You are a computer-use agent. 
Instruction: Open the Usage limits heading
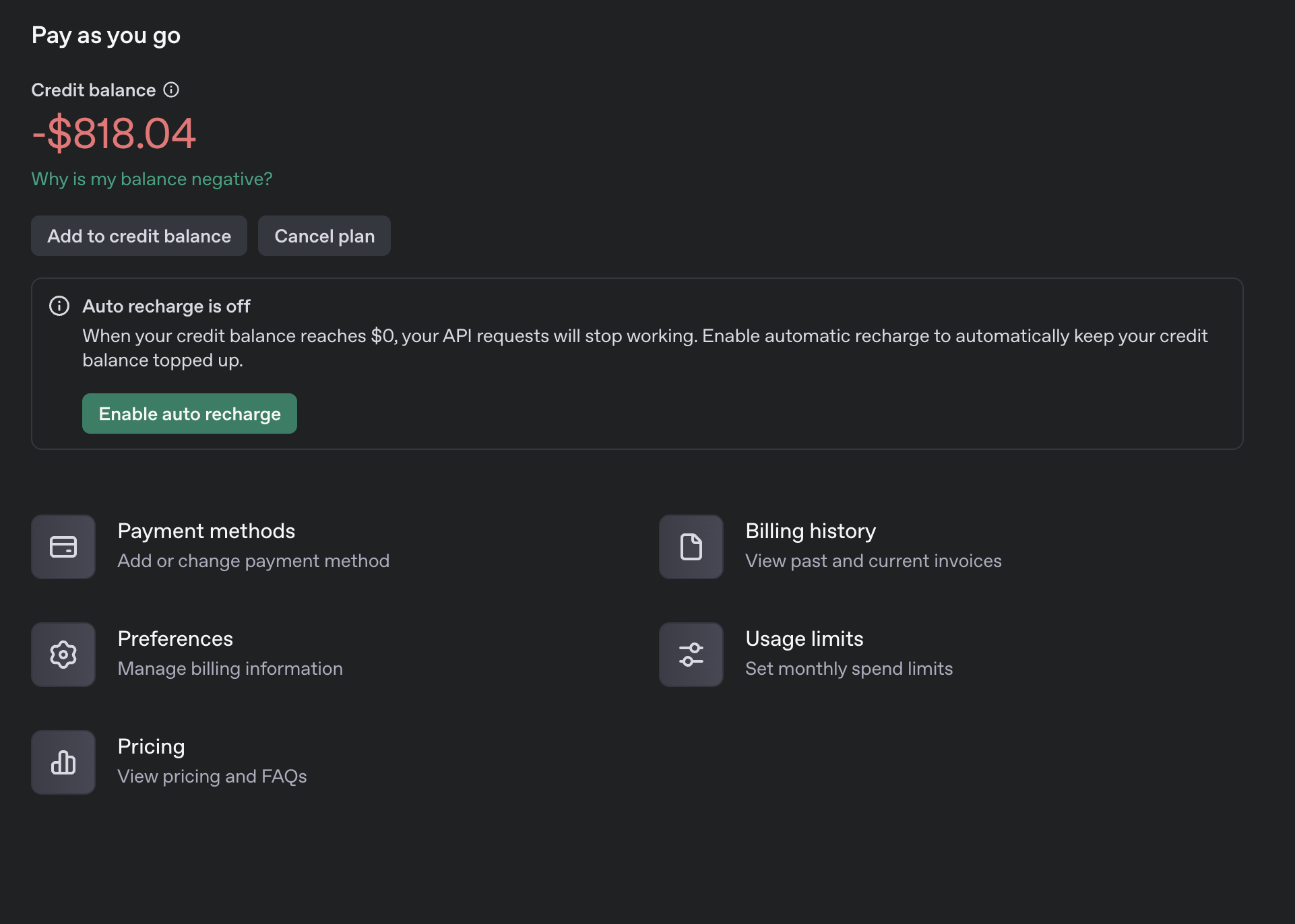[804, 639]
